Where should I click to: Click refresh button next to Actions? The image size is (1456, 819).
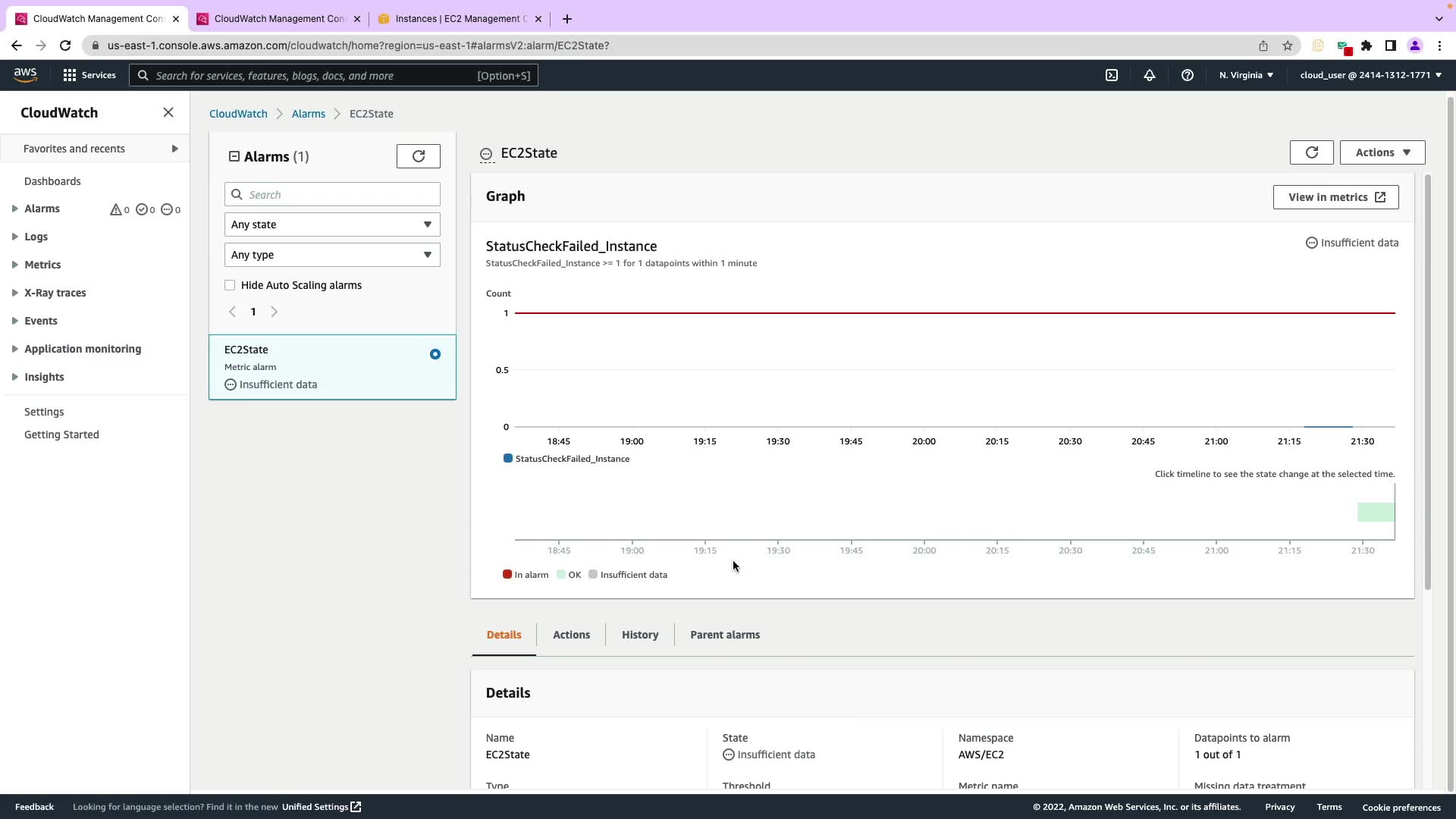1311,152
